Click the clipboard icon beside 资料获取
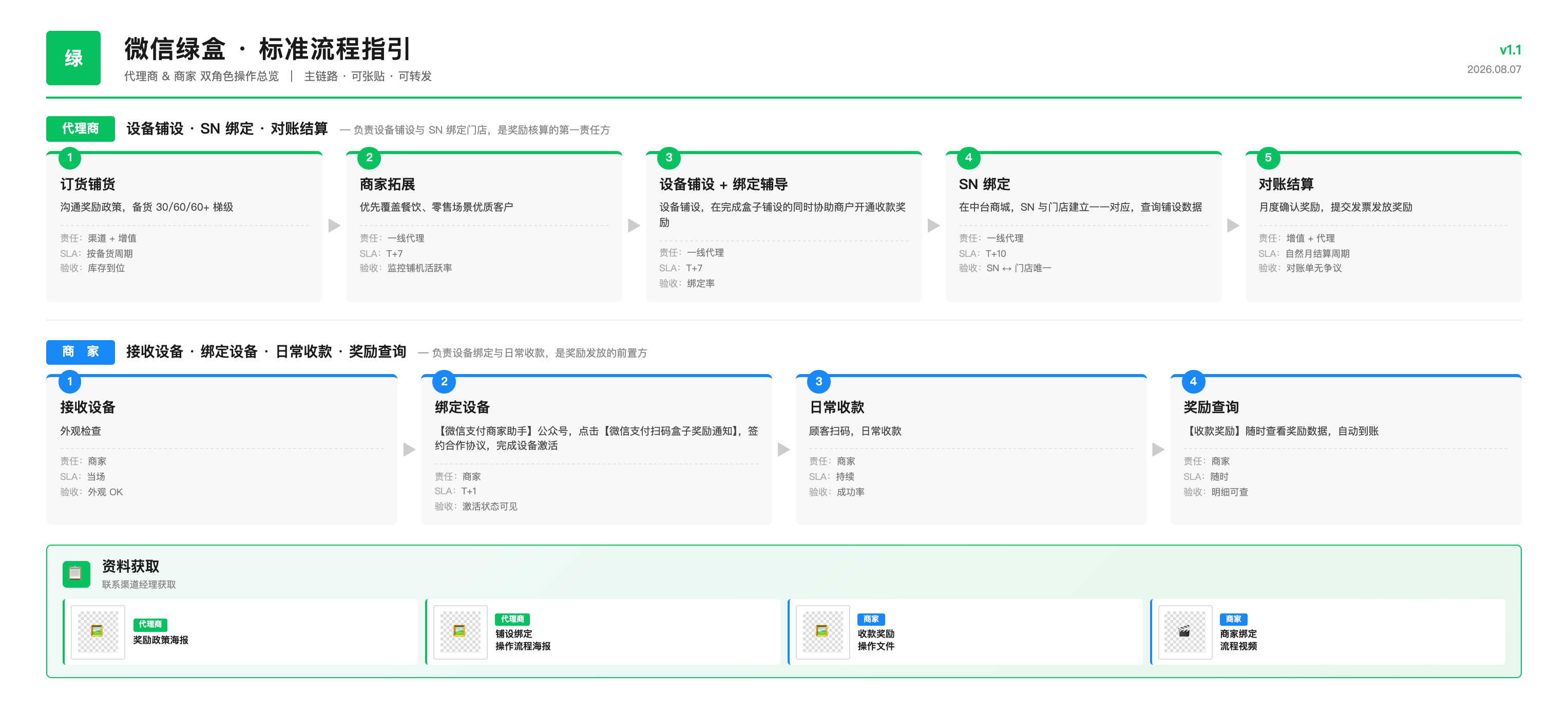Viewport: 1568px width, 709px height. pyautogui.click(x=76, y=574)
